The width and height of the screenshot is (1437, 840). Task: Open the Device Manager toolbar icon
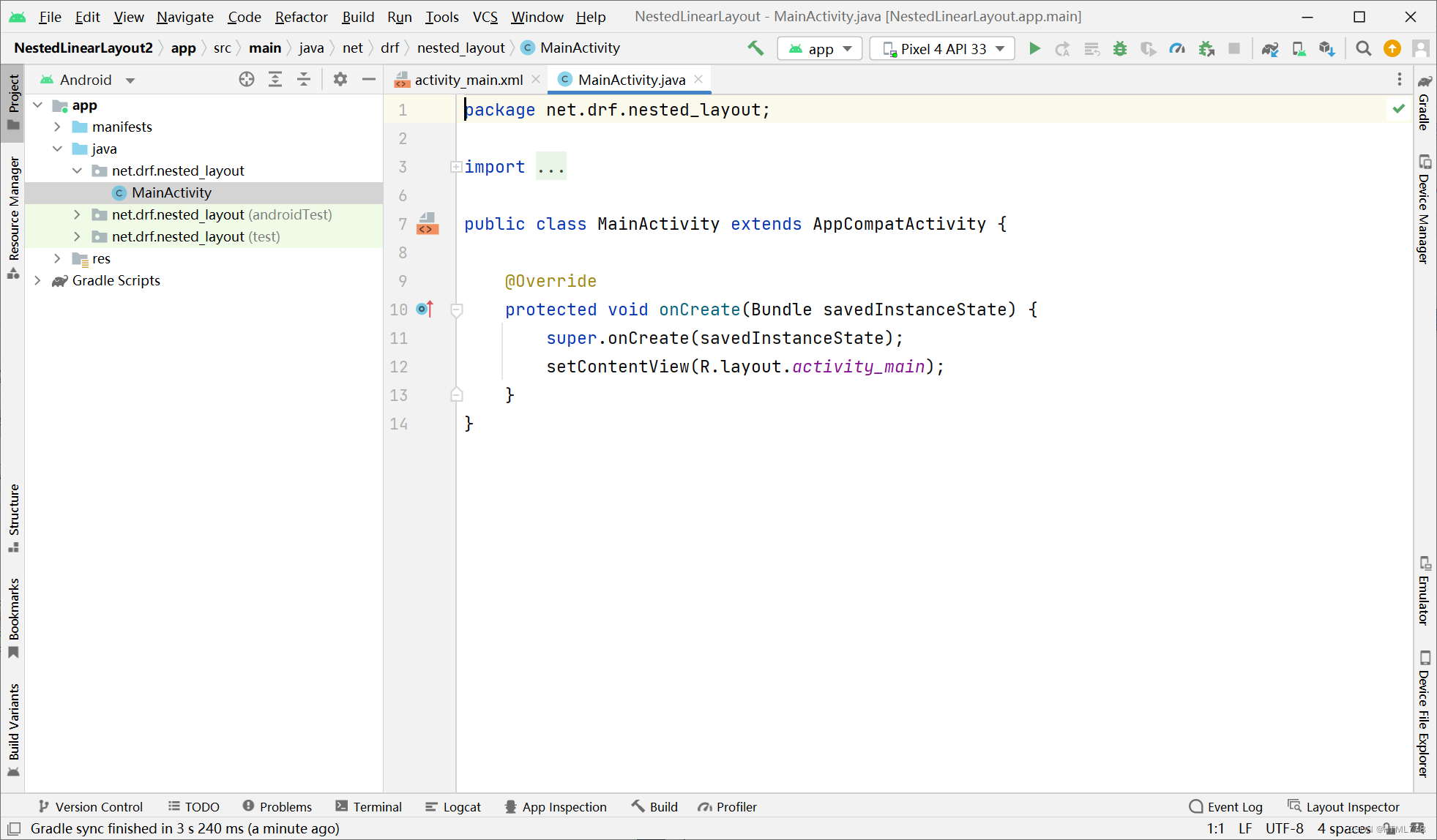click(1299, 48)
